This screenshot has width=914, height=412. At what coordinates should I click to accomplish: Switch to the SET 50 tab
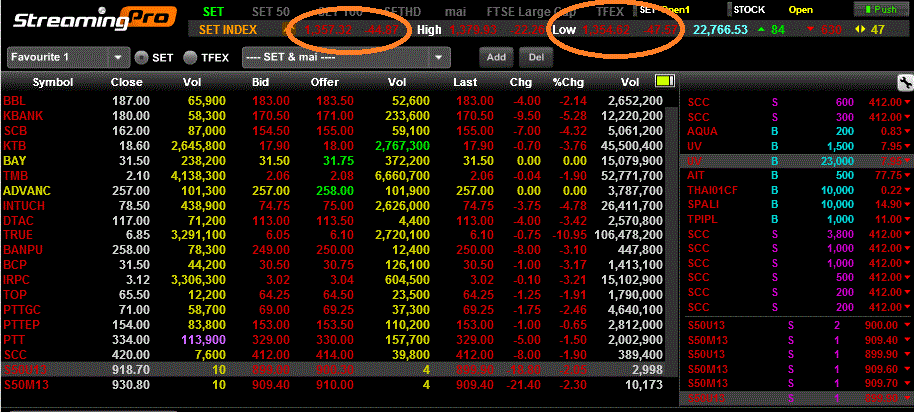(x=270, y=11)
